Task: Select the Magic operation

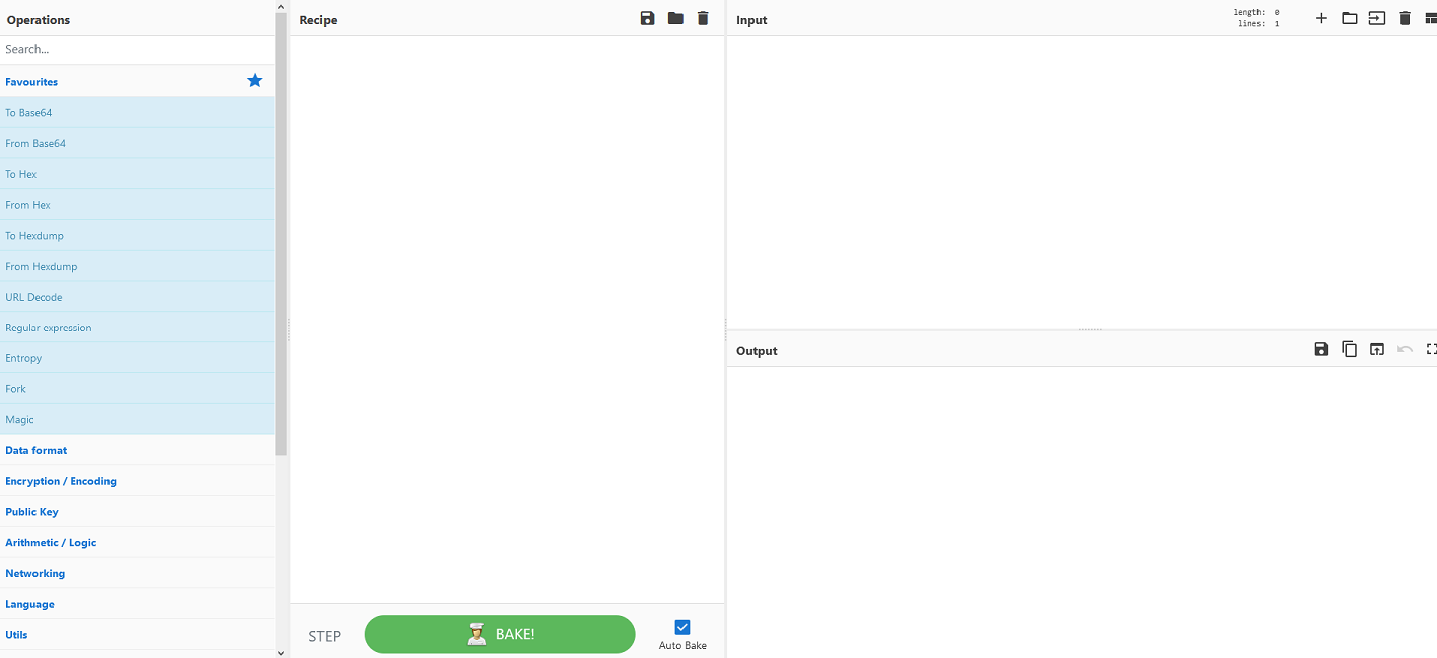Action: [x=137, y=420]
